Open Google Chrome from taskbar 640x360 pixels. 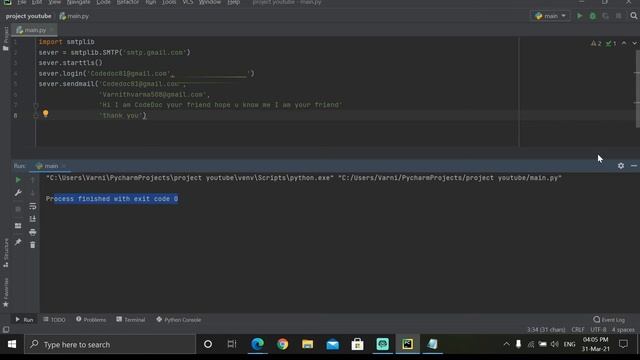click(x=282, y=344)
